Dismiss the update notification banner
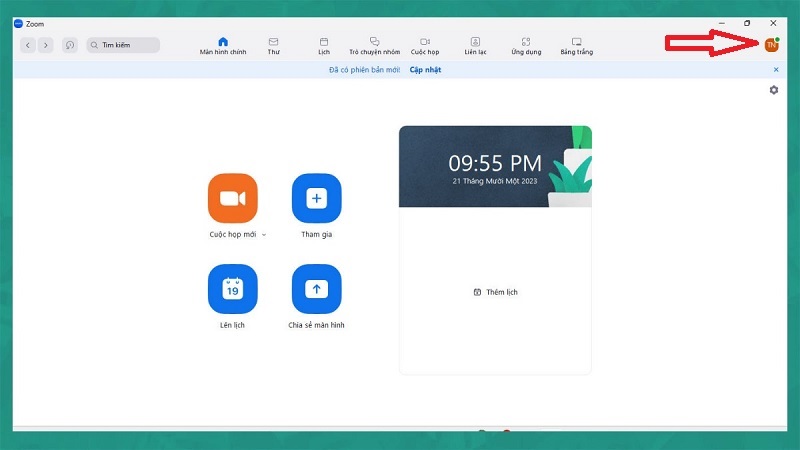Viewport: 800px width, 450px height. 776,70
